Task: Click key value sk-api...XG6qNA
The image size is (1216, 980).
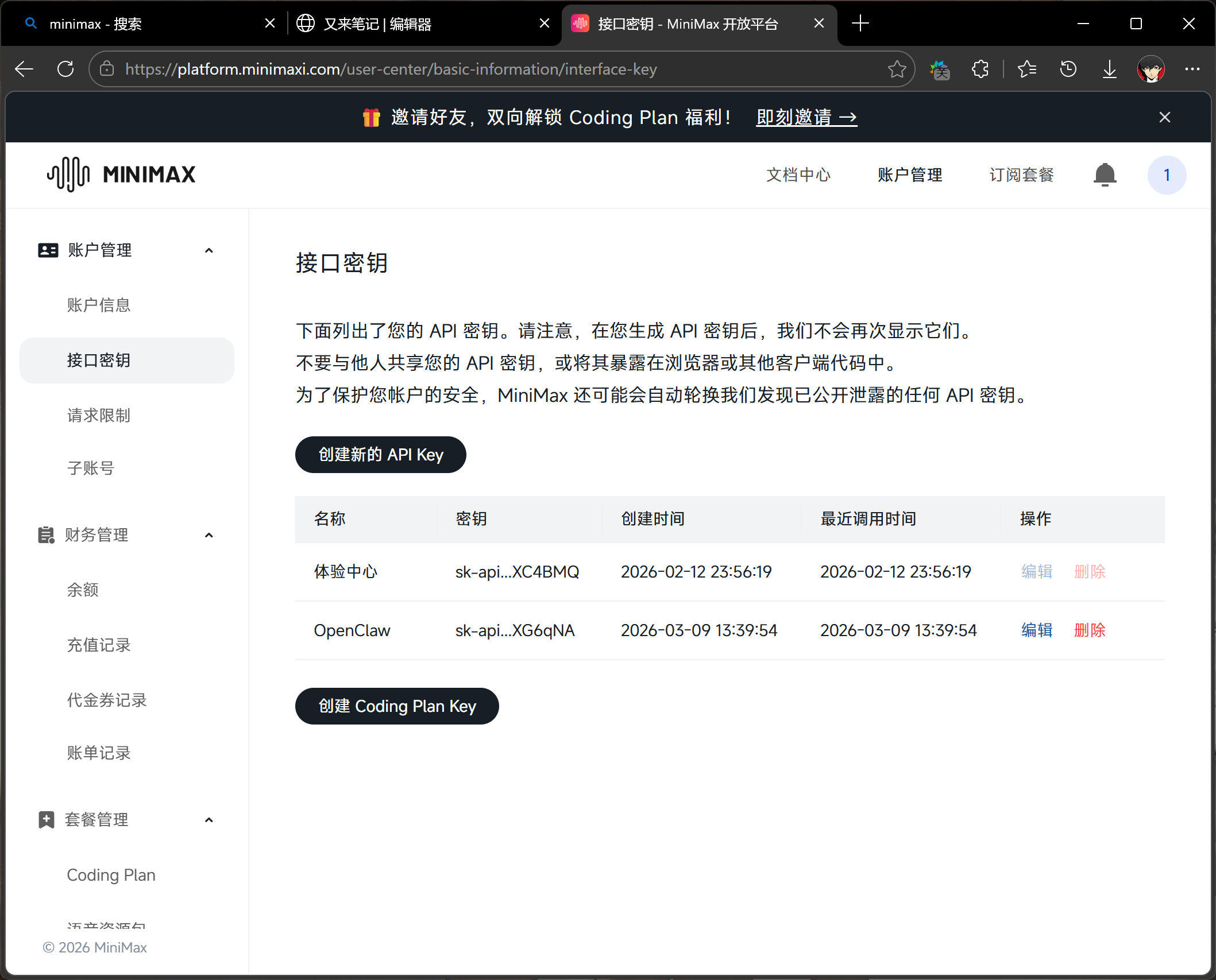Action: pos(515,630)
